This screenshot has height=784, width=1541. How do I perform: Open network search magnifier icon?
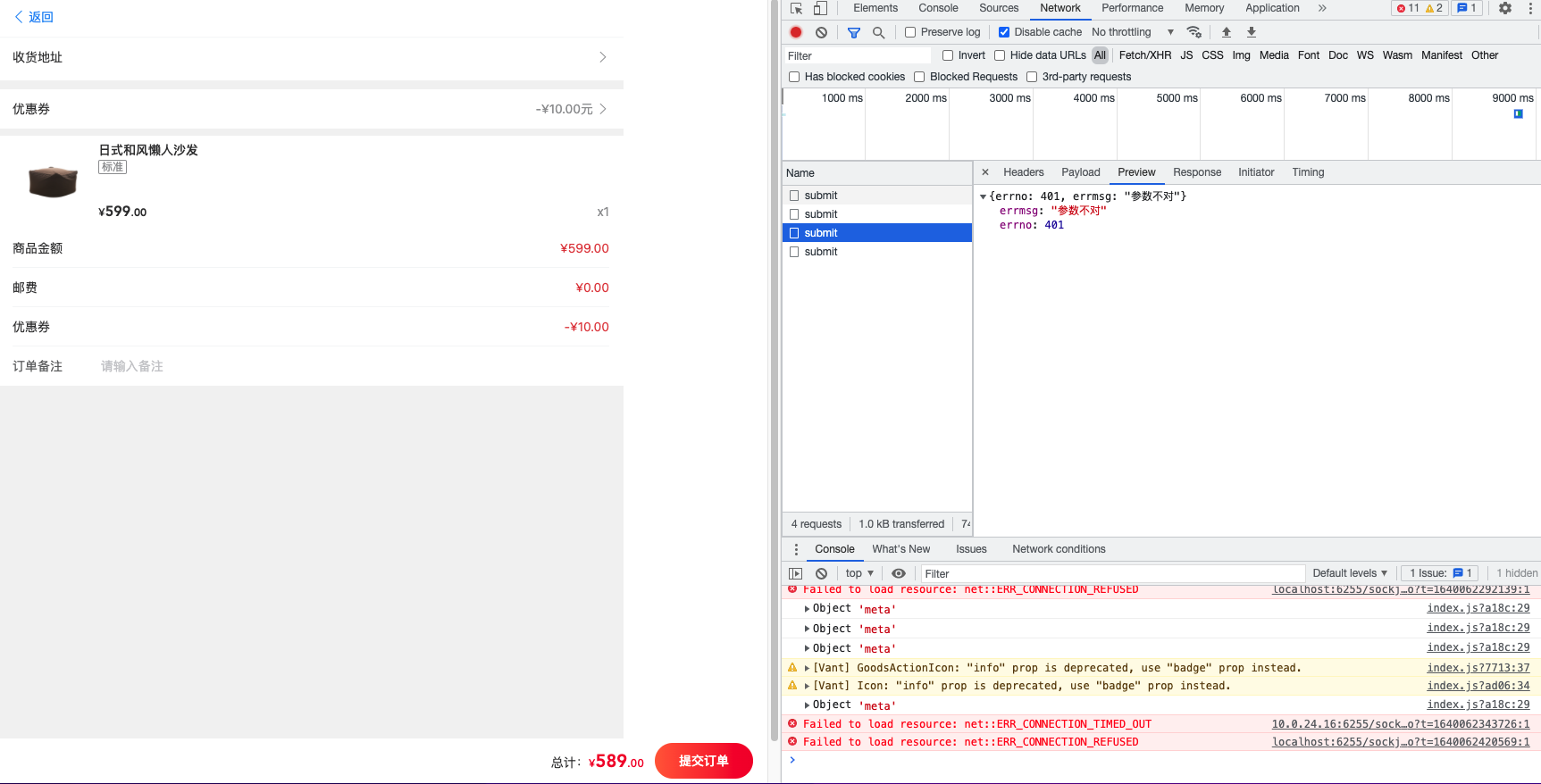878,32
